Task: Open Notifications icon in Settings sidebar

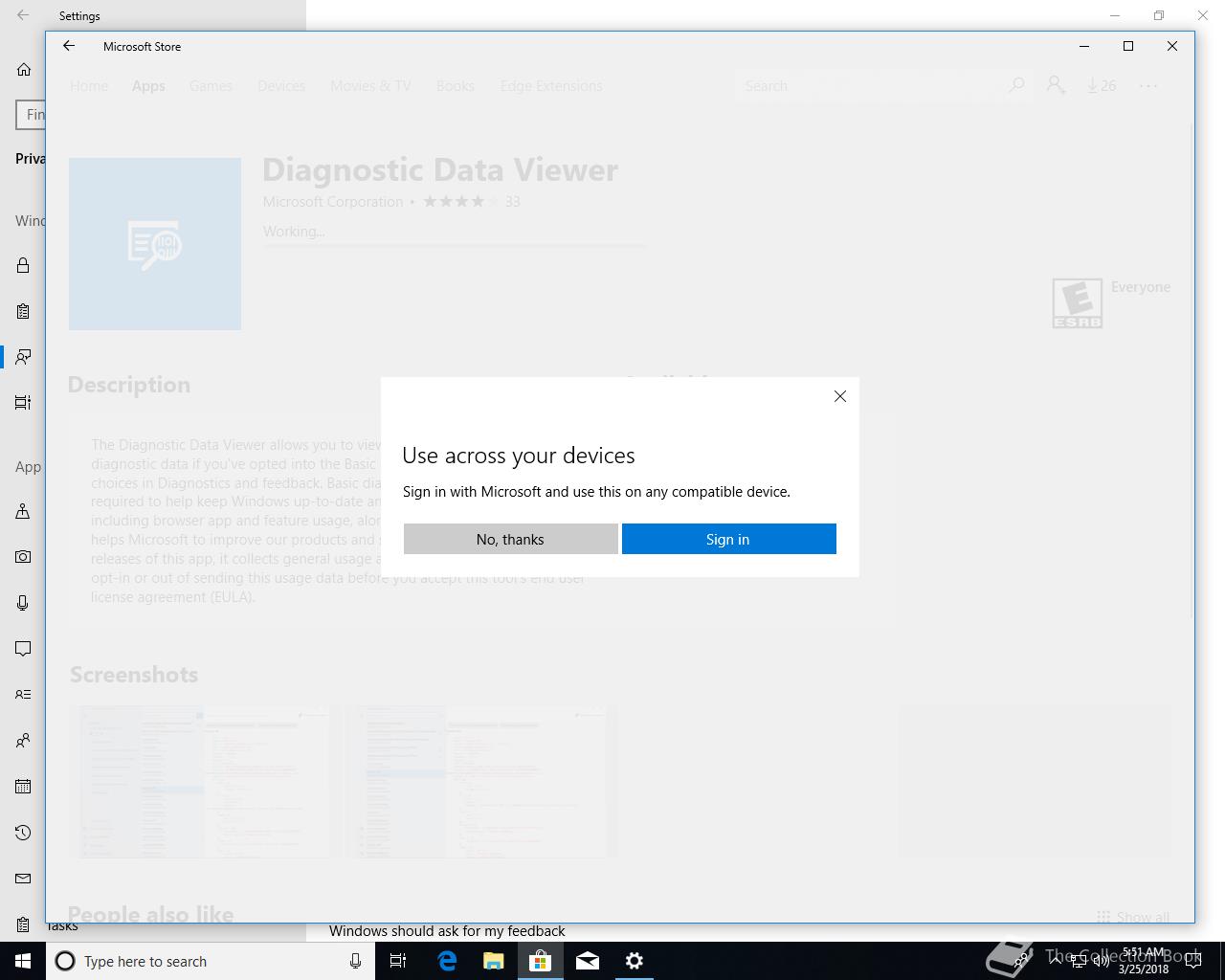Action: coord(23,649)
